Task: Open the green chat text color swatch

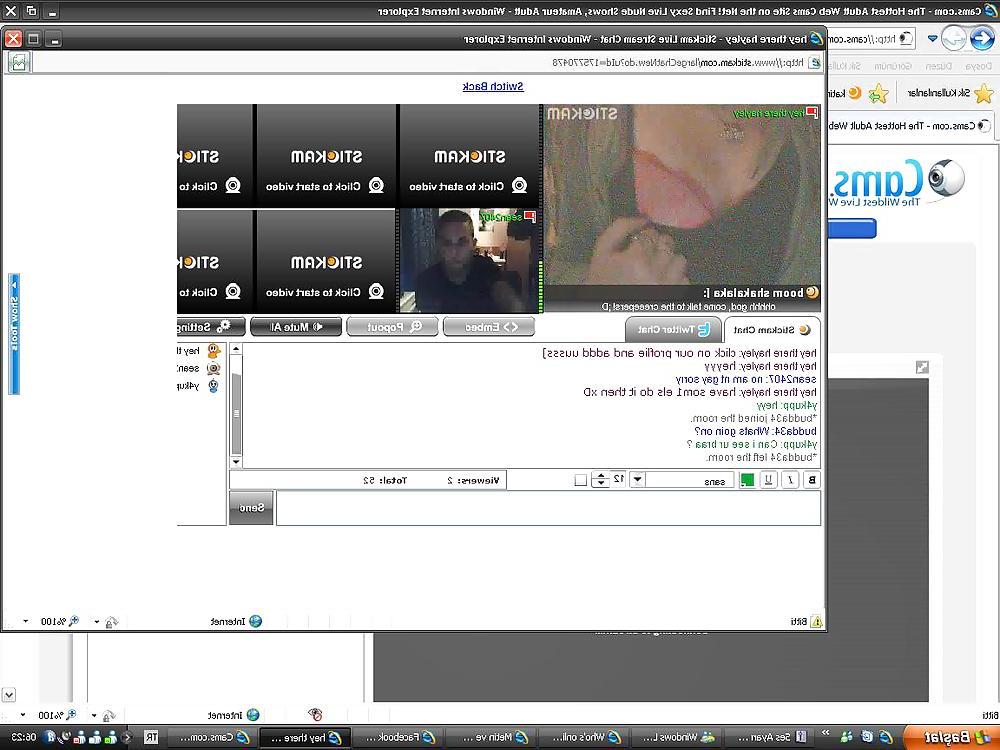Action: click(x=747, y=480)
